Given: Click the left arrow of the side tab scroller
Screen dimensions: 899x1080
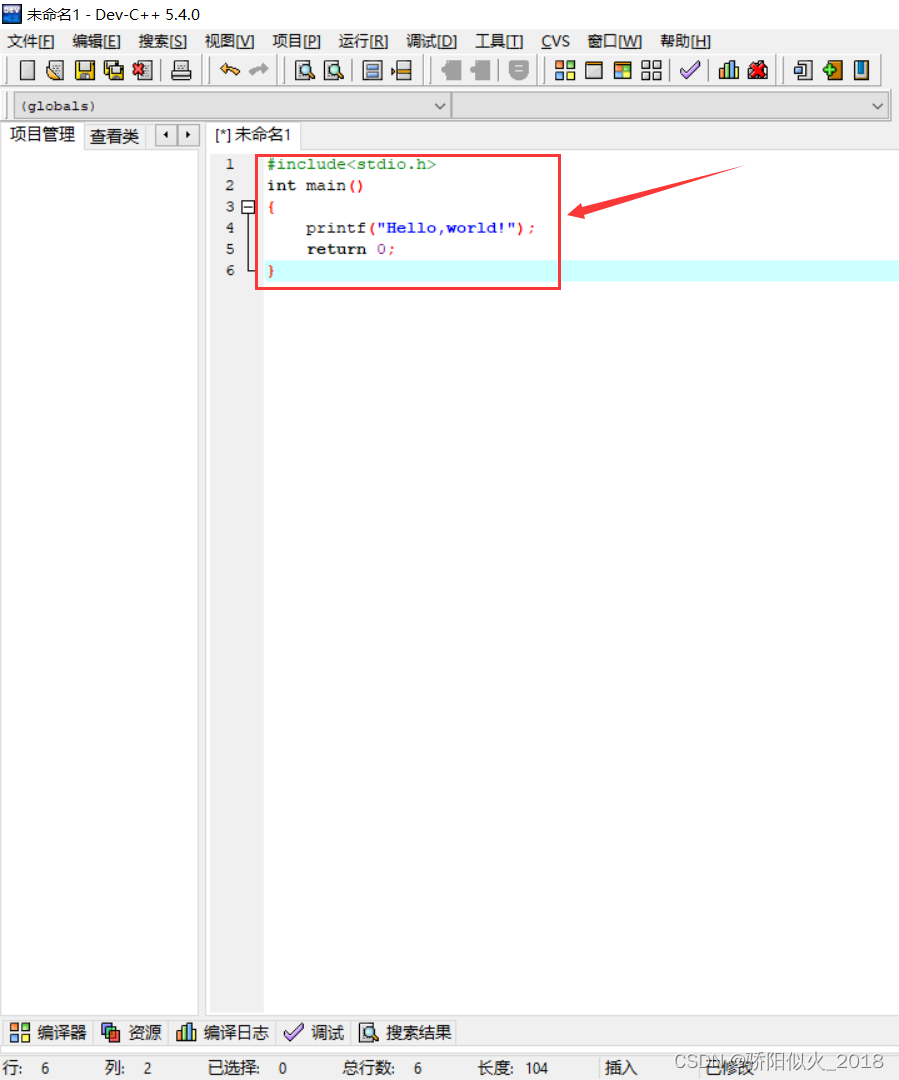Looking at the screenshot, I should 166,135.
